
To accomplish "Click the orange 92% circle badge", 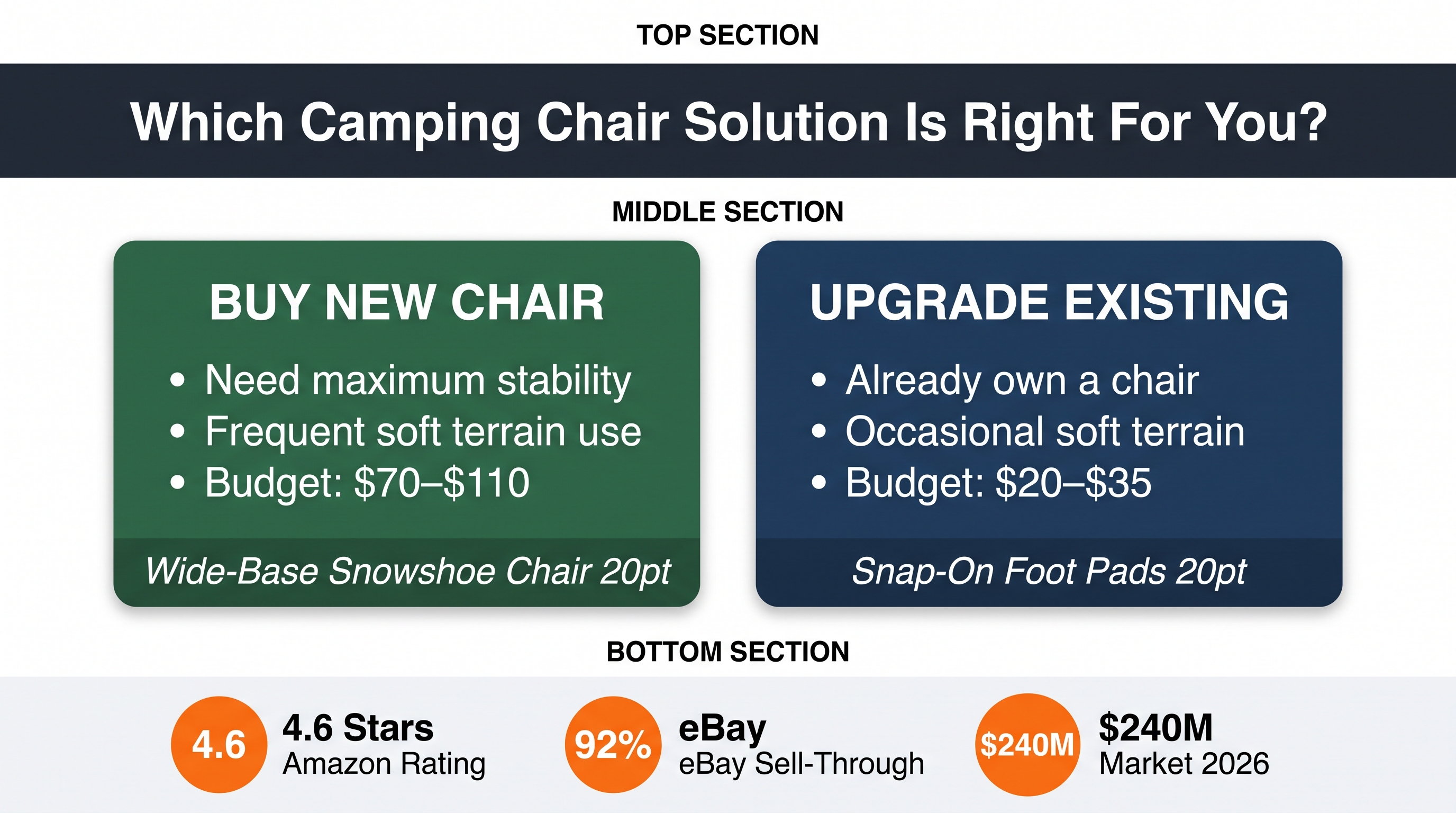I will click(x=613, y=744).
